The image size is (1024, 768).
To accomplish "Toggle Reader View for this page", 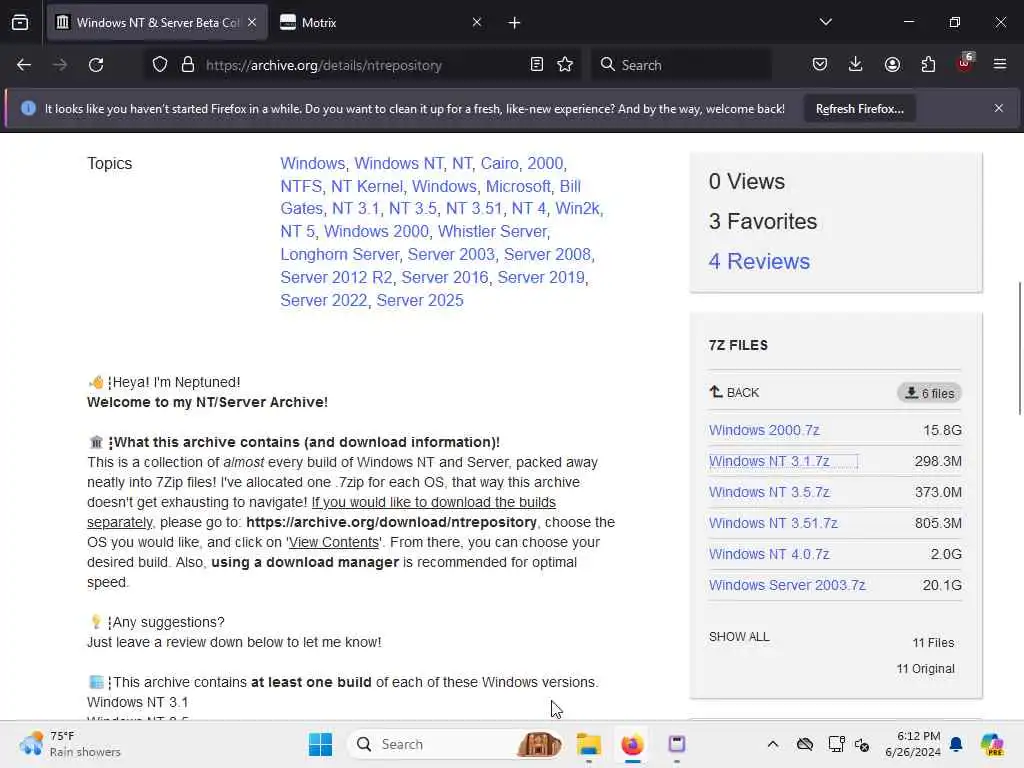I will coord(537,65).
